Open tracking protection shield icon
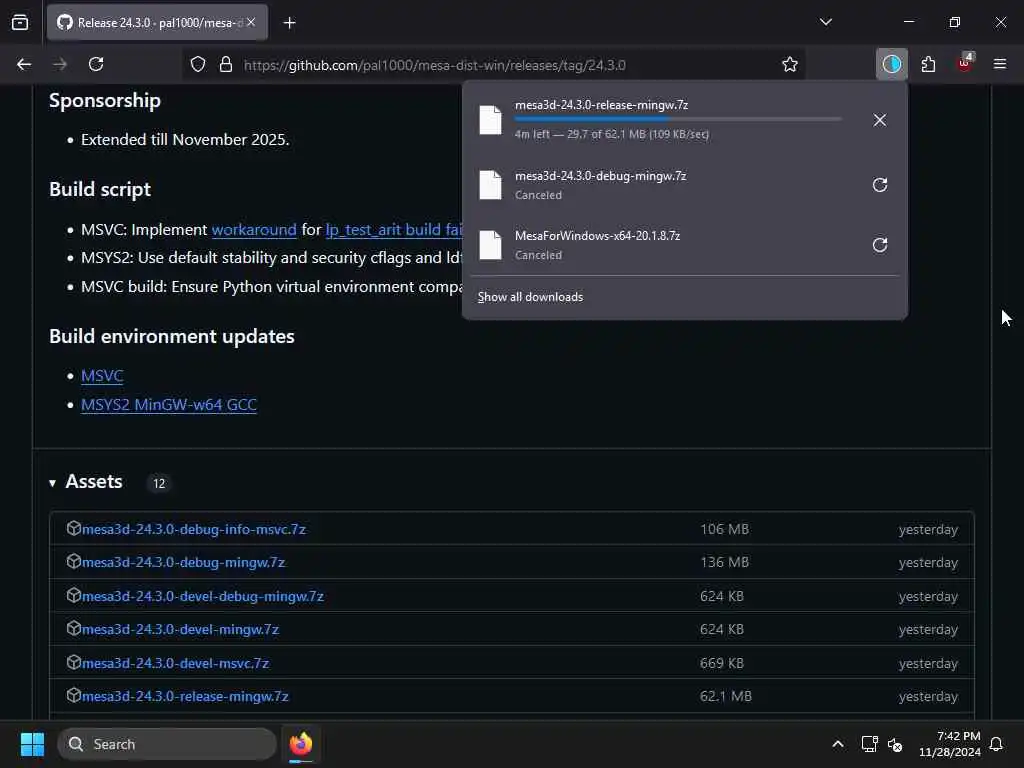Viewport: 1024px width, 768px height. [198, 65]
